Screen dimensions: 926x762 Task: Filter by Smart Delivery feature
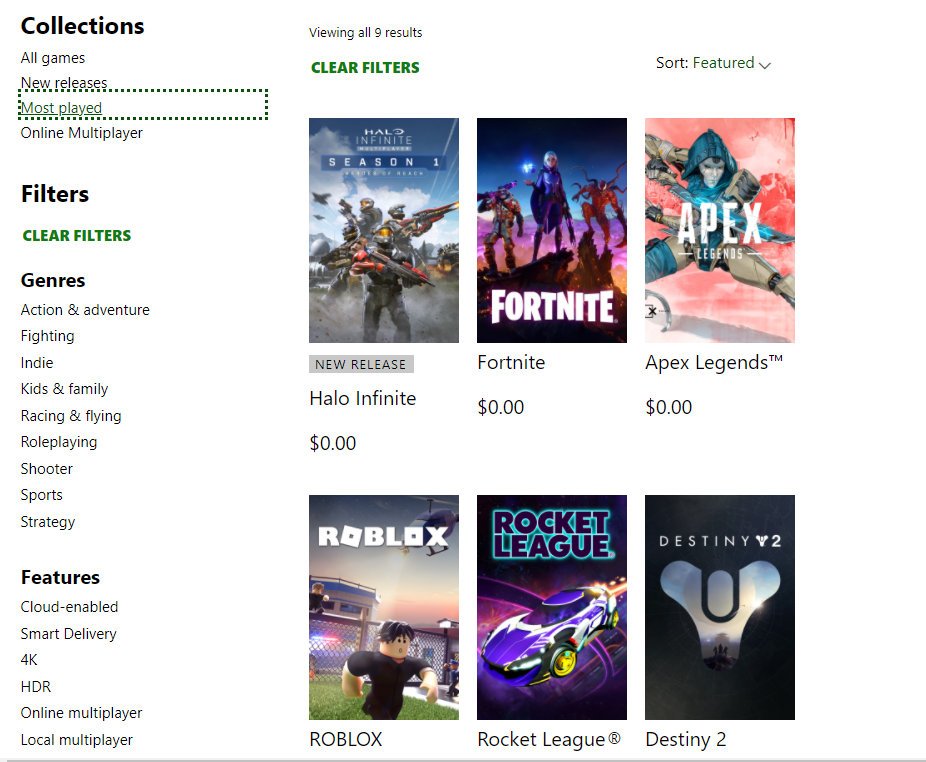[x=69, y=634]
